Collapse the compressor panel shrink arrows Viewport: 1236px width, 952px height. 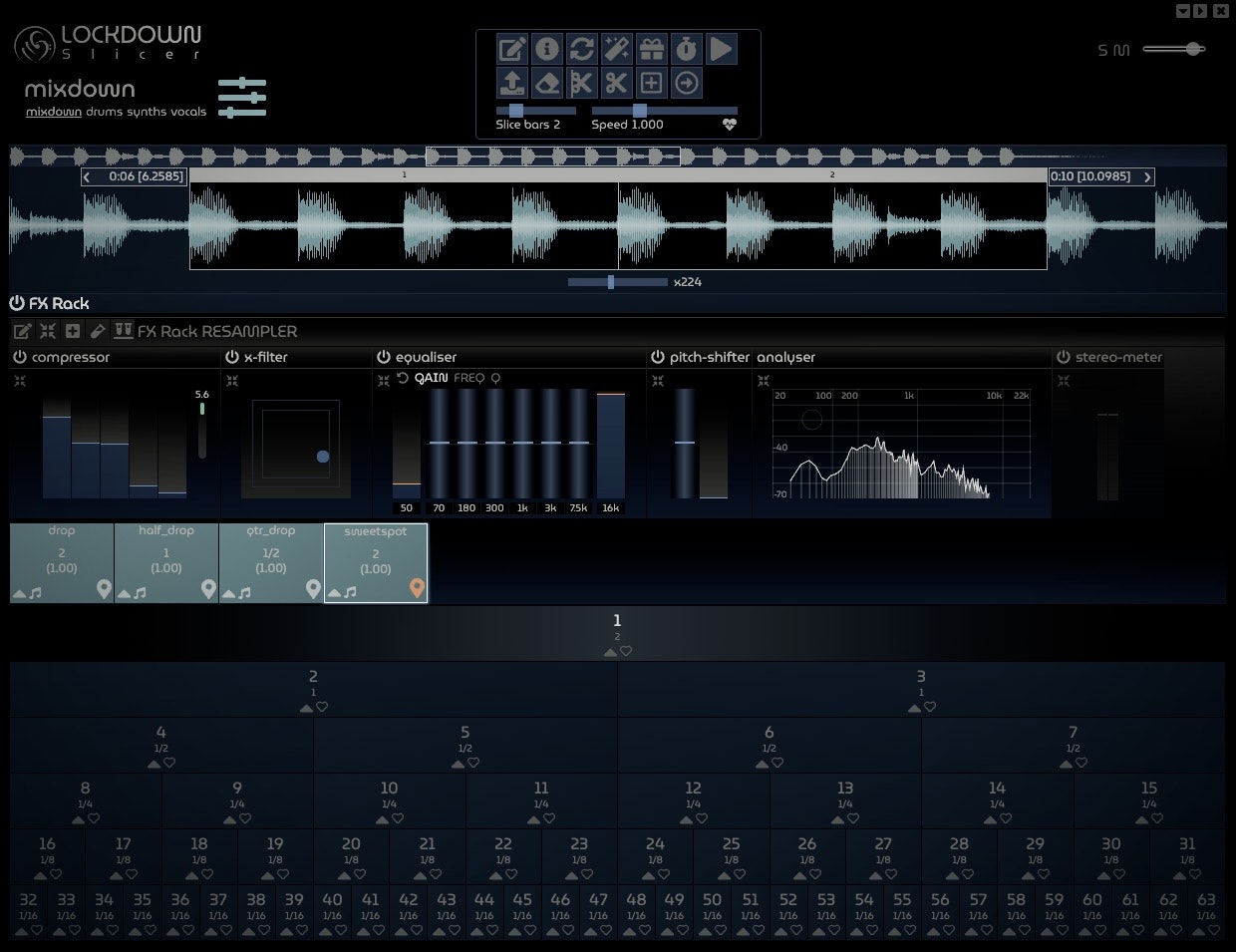tap(20, 381)
